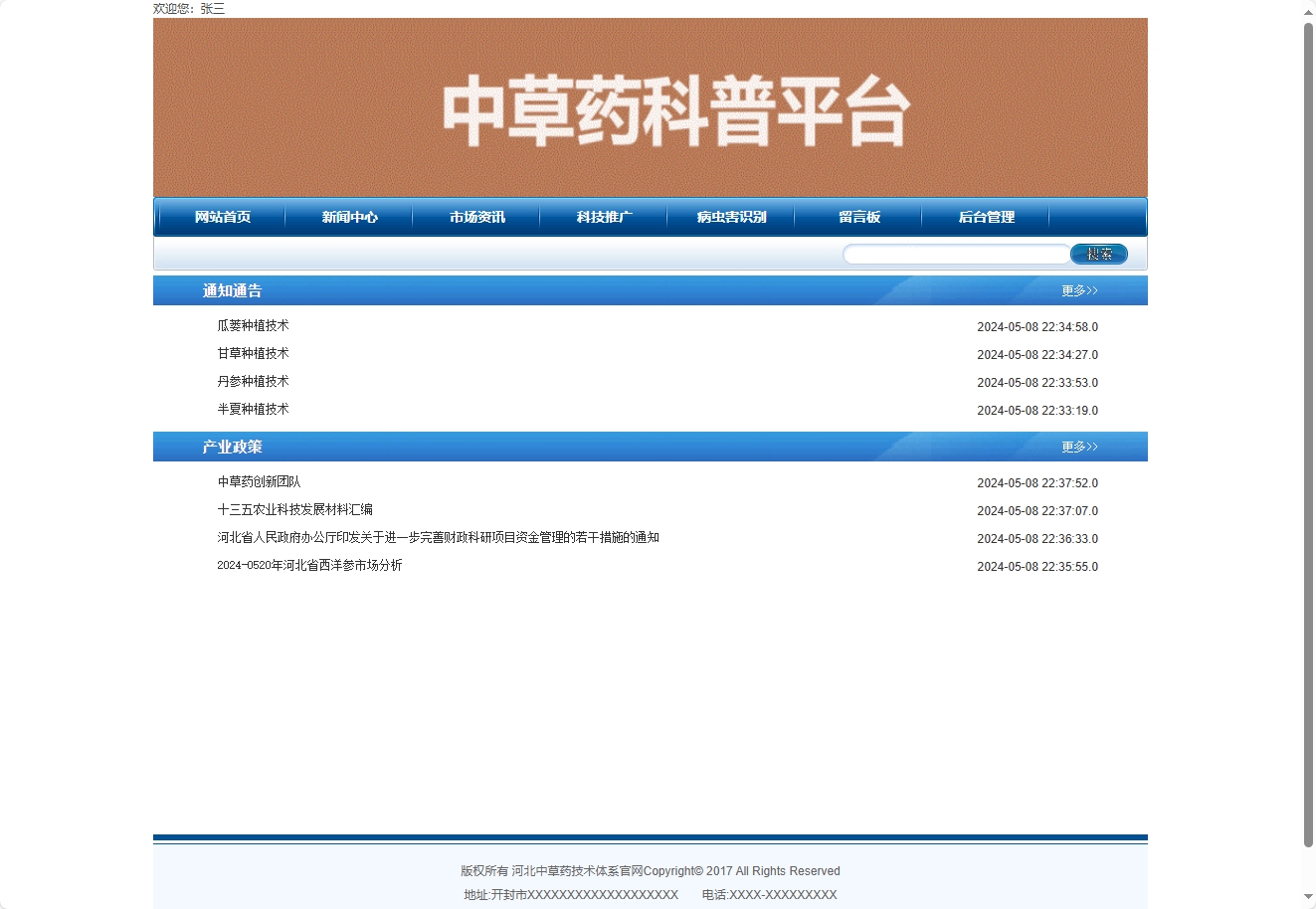The image size is (1316, 909).
Task: Click inside the search input field
Action: coord(955,254)
